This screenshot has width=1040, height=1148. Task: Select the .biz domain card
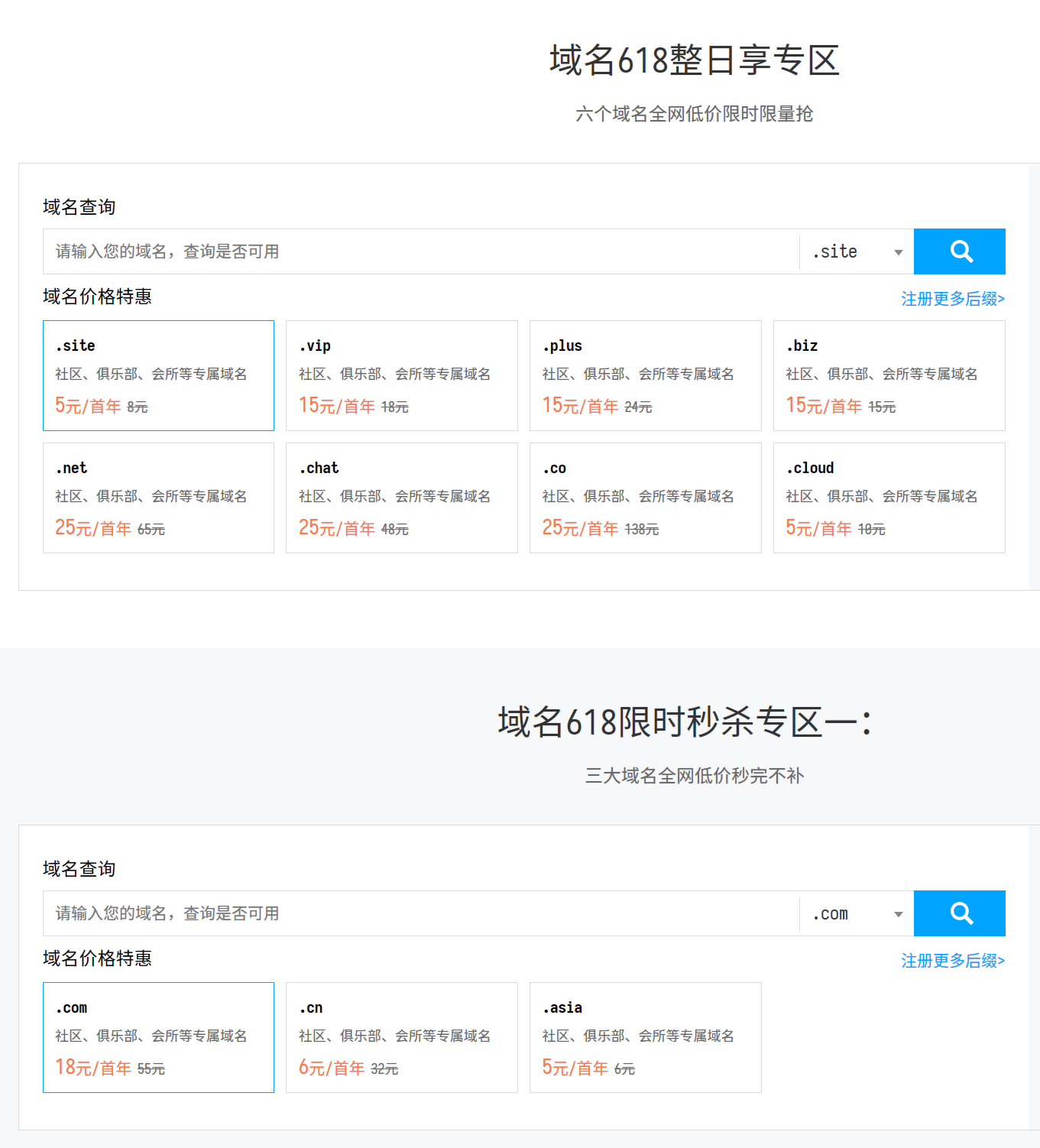889,375
